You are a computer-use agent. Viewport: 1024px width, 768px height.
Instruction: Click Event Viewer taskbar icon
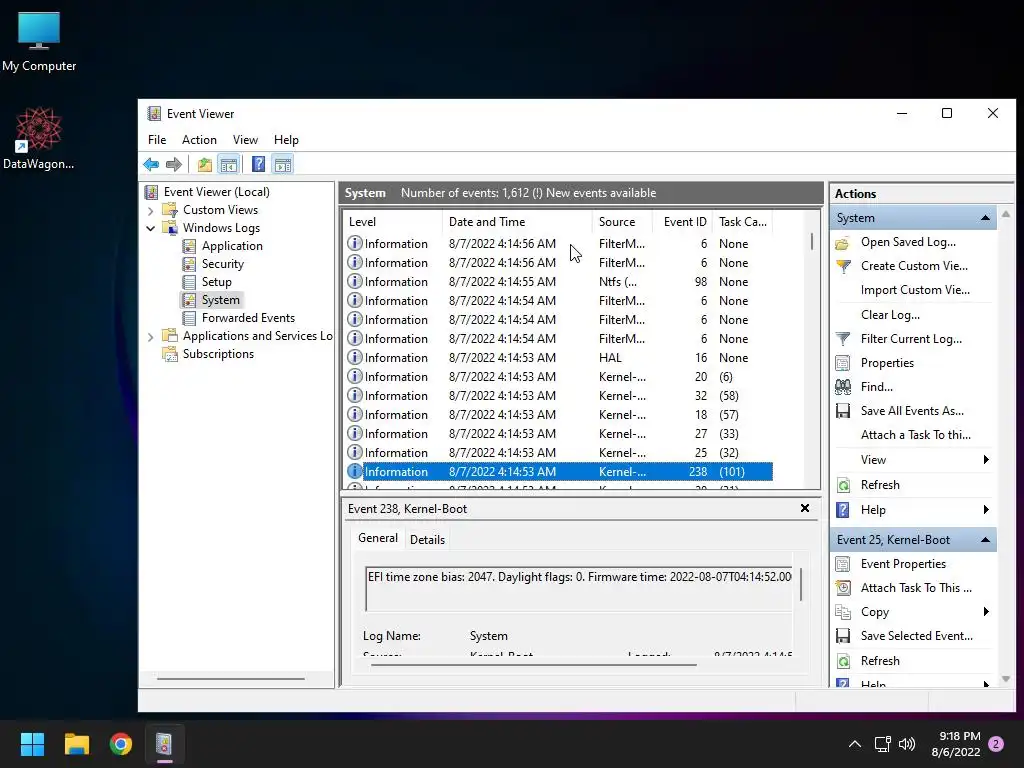pyautogui.click(x=165, y=744)
